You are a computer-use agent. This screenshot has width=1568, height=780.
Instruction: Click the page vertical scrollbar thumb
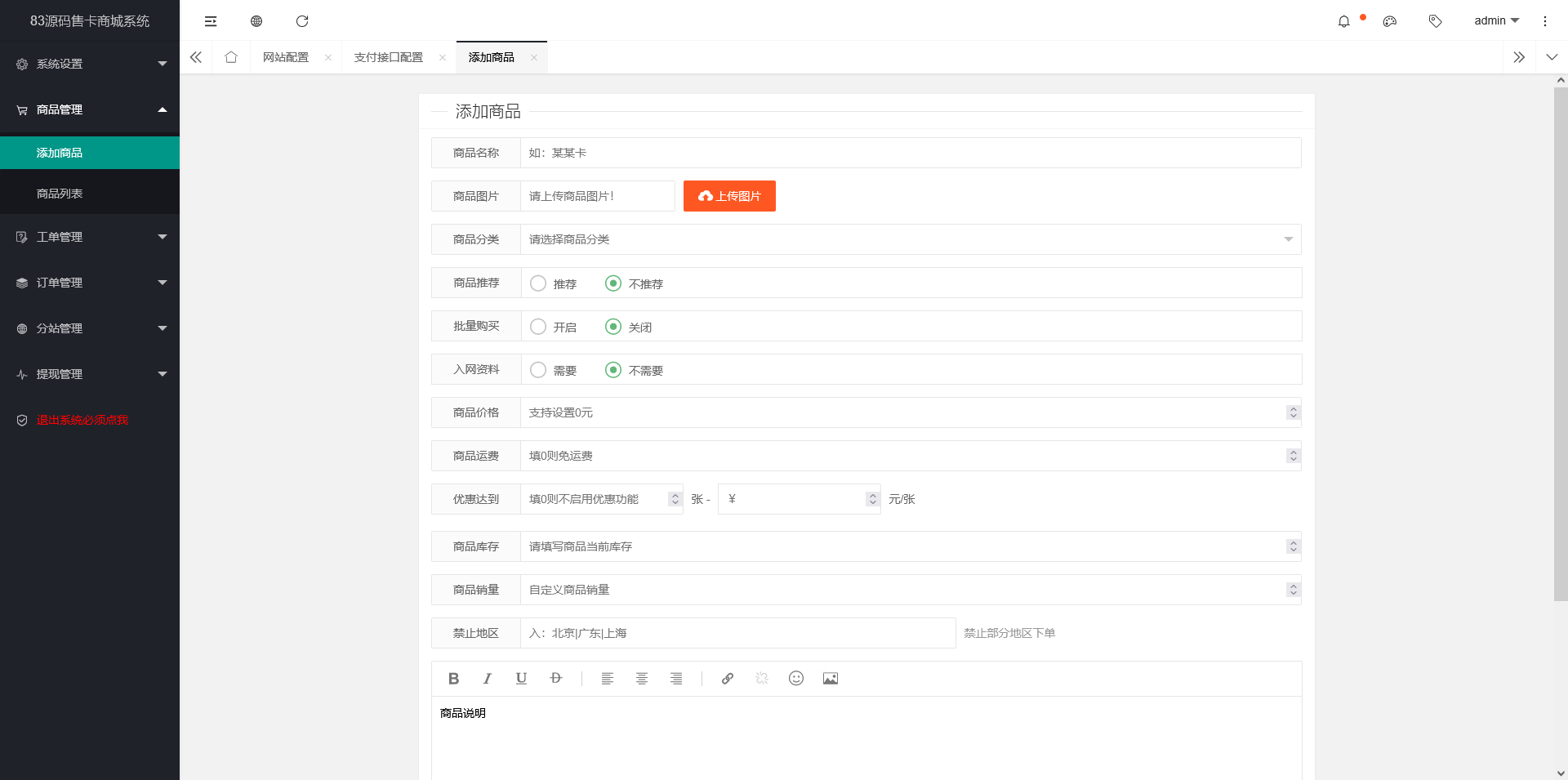pyautogui.click(x=1561, y=344)
